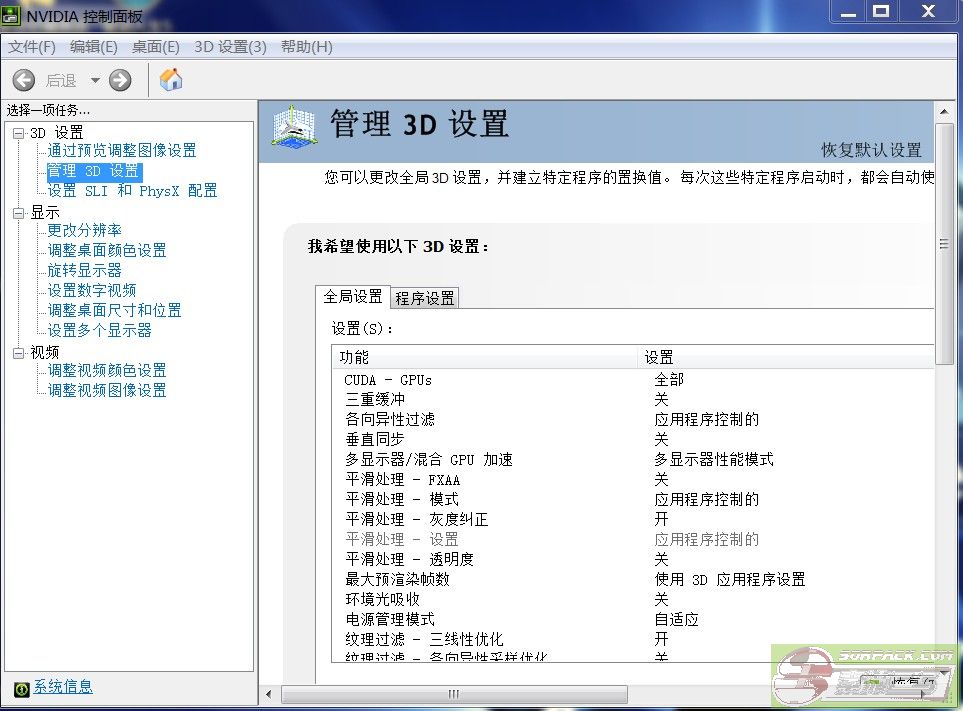Open the 桌面(E) menu

[x=155, y=47]
